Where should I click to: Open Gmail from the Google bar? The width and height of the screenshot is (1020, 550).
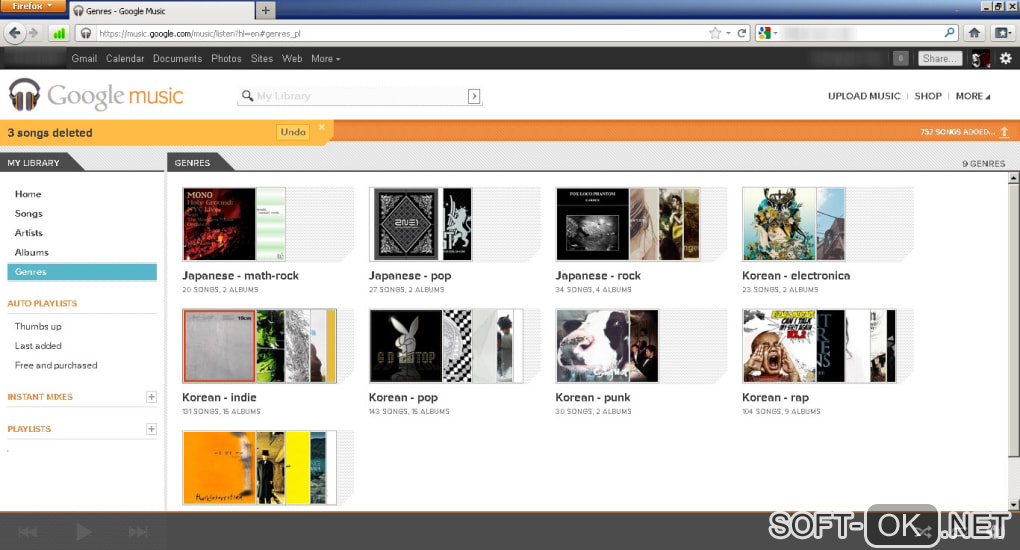click(x=84, y=59)
